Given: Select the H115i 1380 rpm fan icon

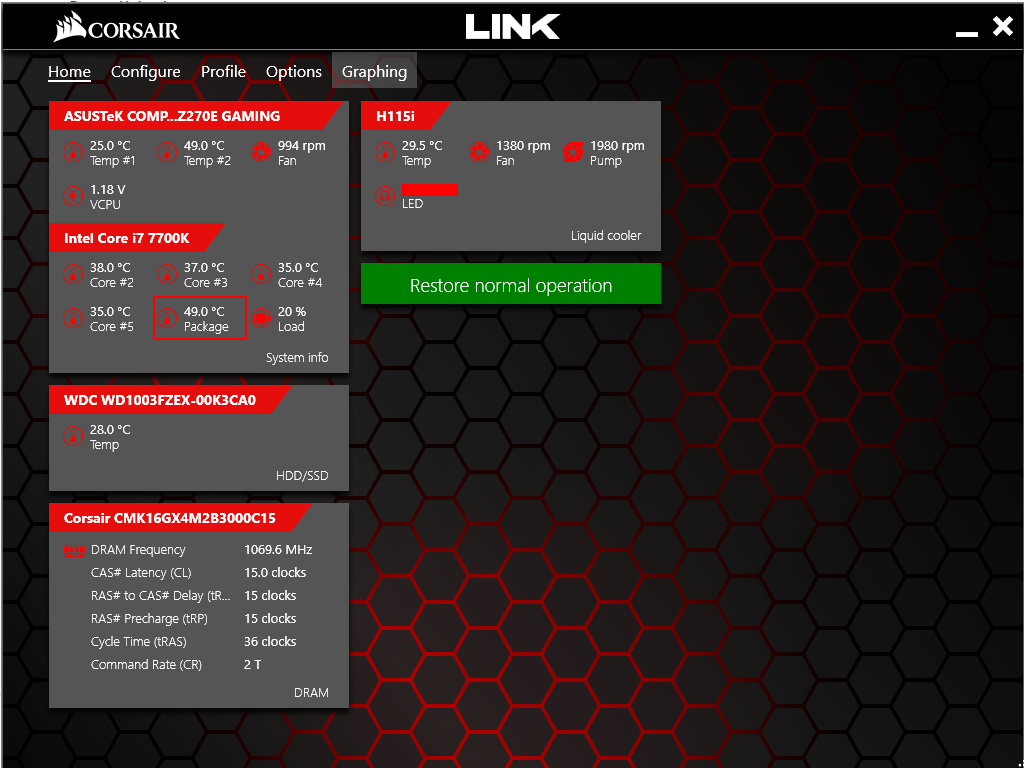Looking at the screenshot, I should [x=479, y=153].
